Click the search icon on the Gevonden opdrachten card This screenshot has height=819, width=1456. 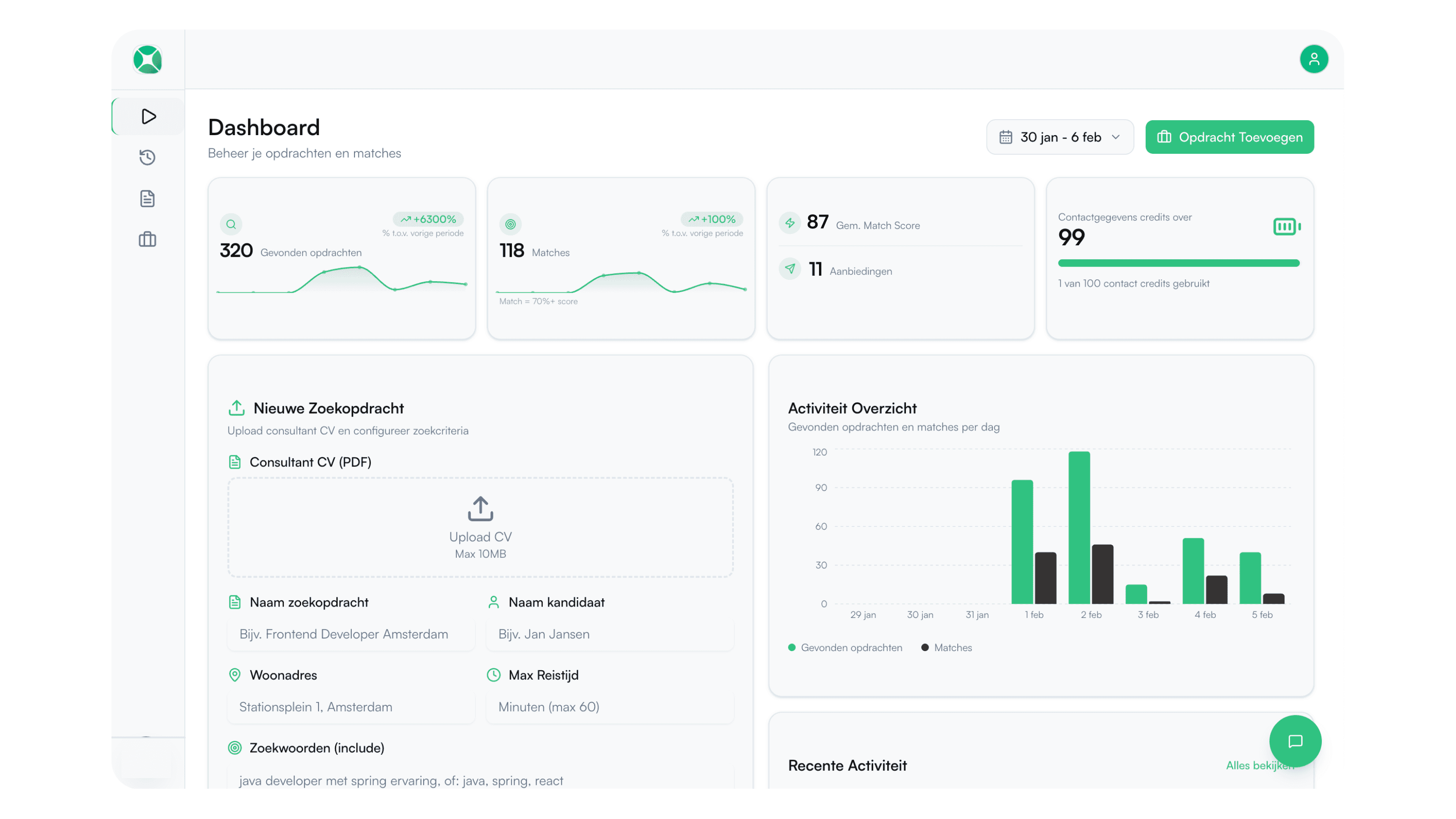click(231, 224)
